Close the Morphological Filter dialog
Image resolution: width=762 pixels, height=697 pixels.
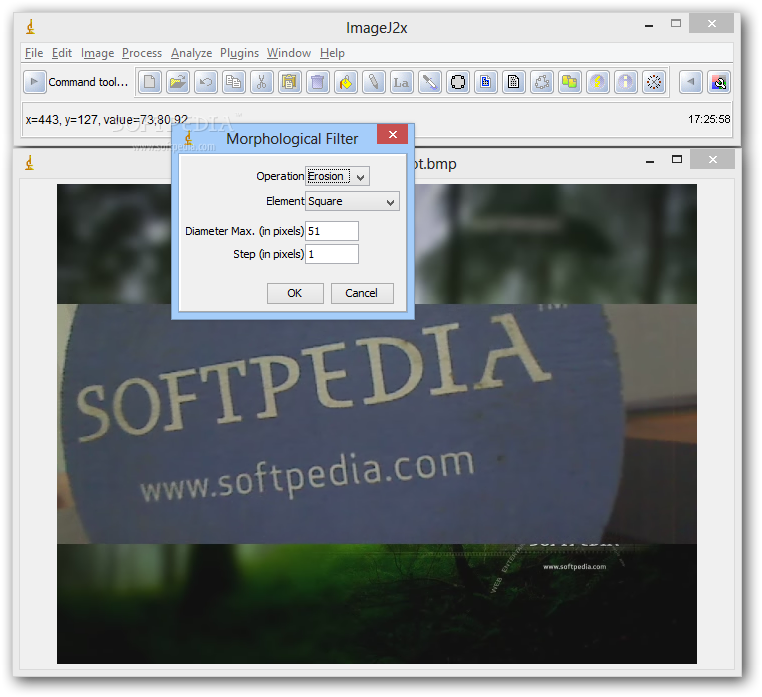point(393,135)
